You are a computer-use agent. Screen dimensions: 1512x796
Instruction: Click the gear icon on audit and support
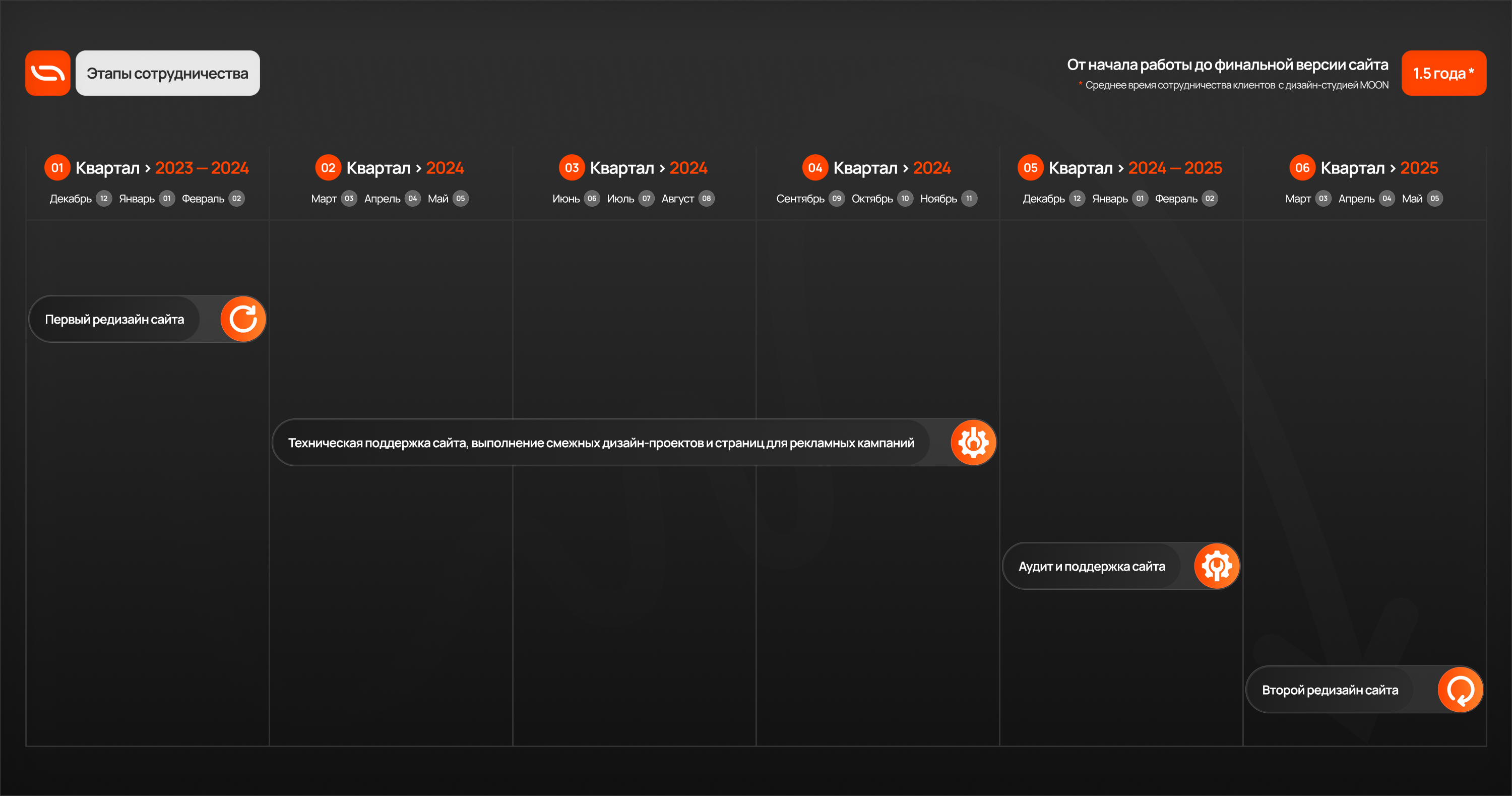pyautogui.click(x=1217, y=566)
